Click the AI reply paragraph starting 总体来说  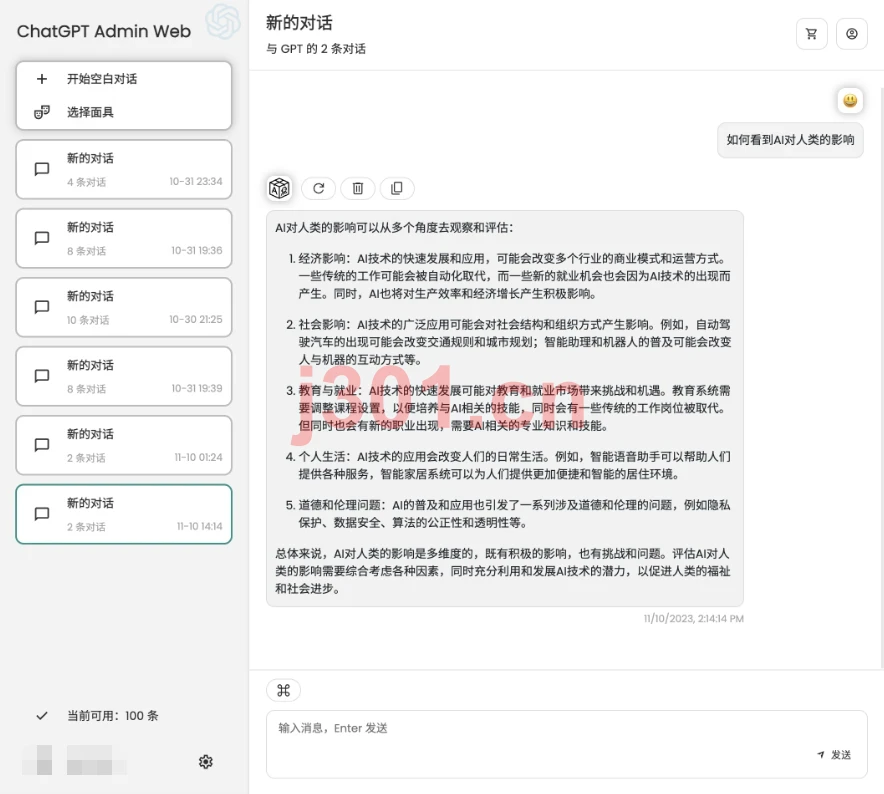click(x=503, y=571)
